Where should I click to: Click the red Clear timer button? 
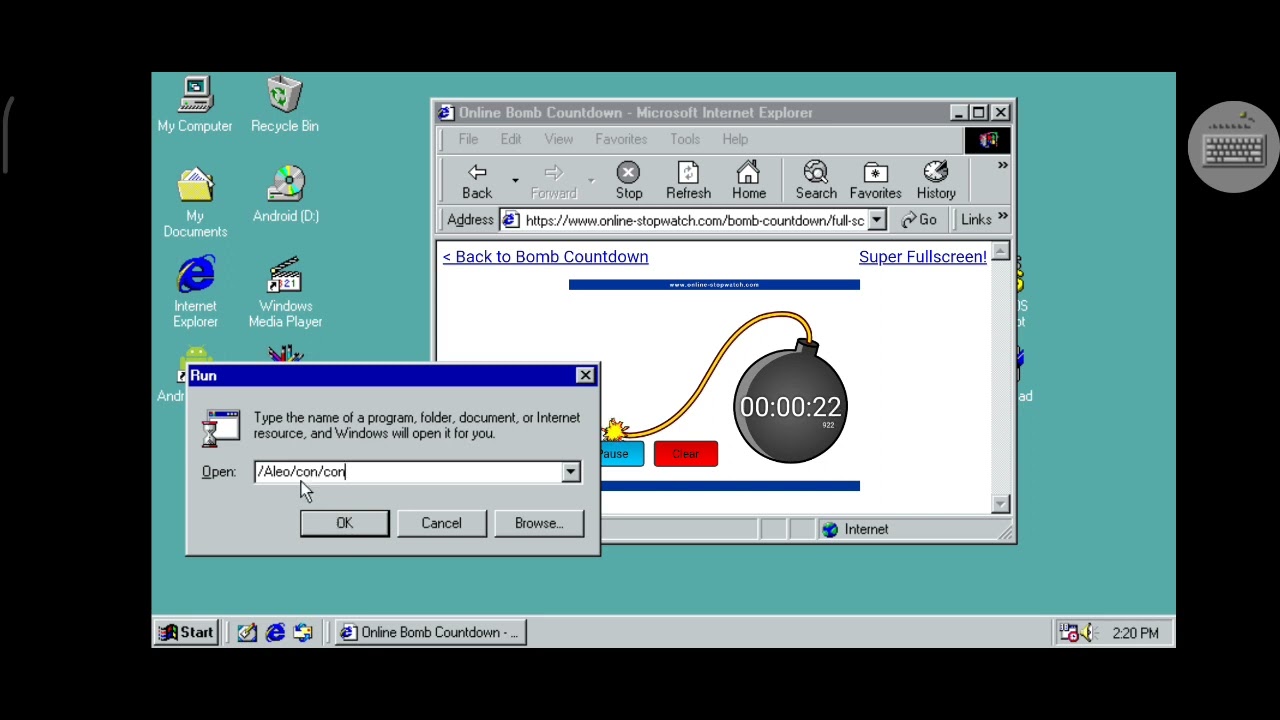(x=685, y=454)
